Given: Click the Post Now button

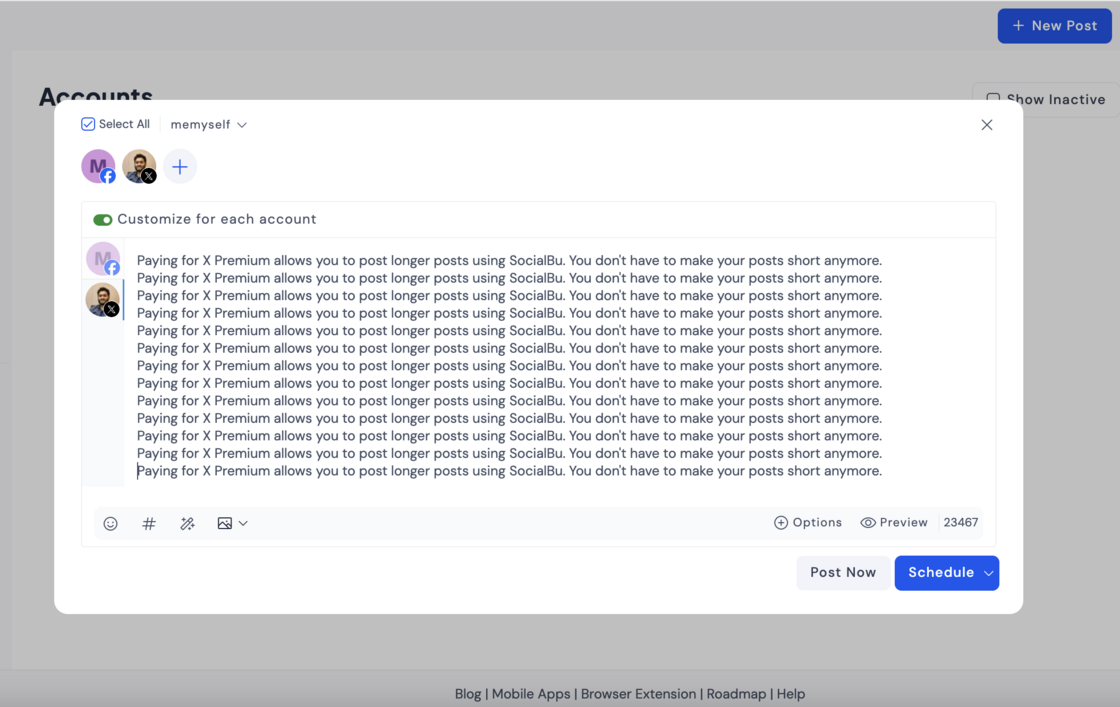Looking at the screenshot, I should 842,573.
